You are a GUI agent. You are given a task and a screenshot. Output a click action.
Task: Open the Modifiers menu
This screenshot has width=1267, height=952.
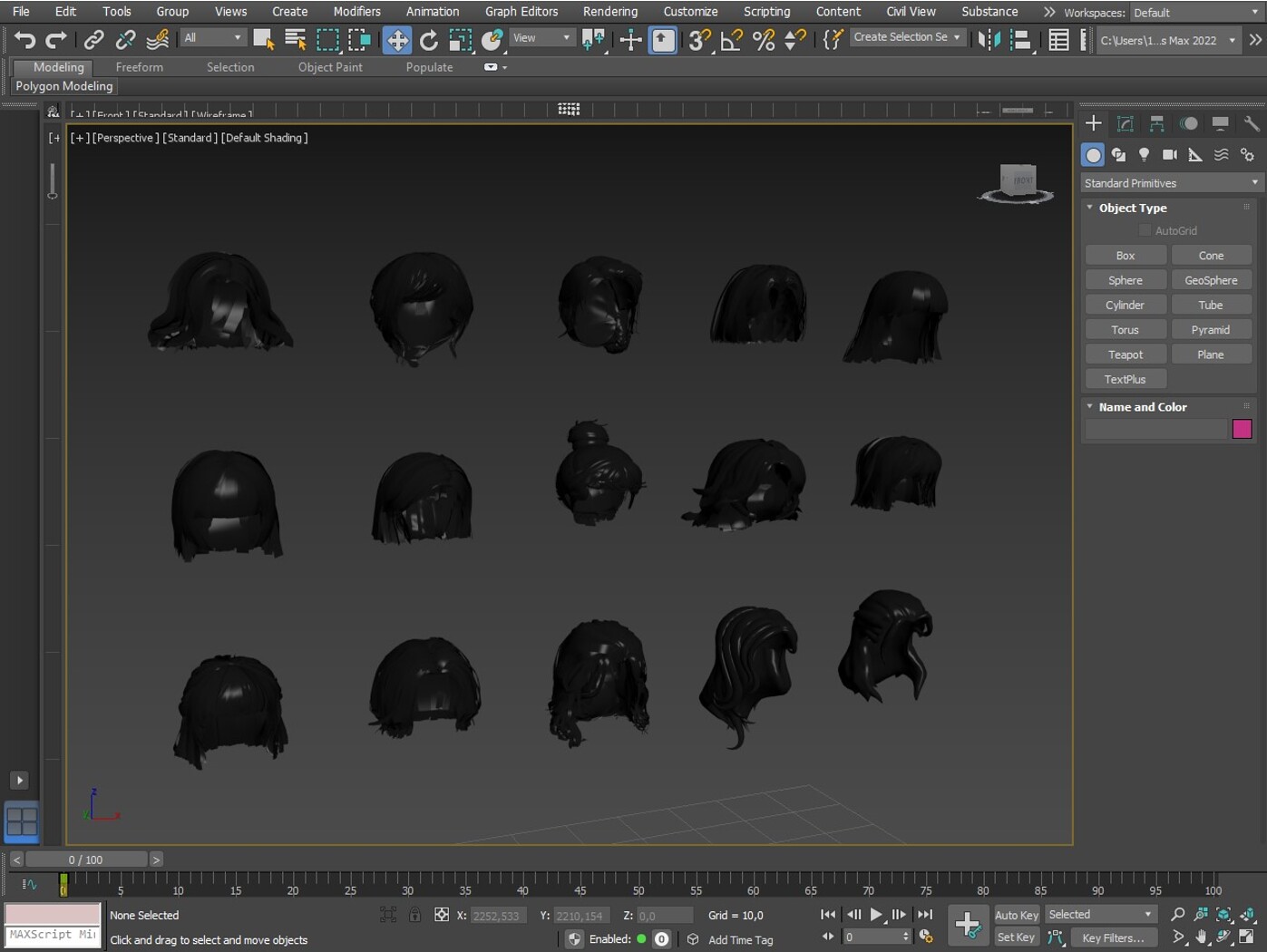click(356, 12)
